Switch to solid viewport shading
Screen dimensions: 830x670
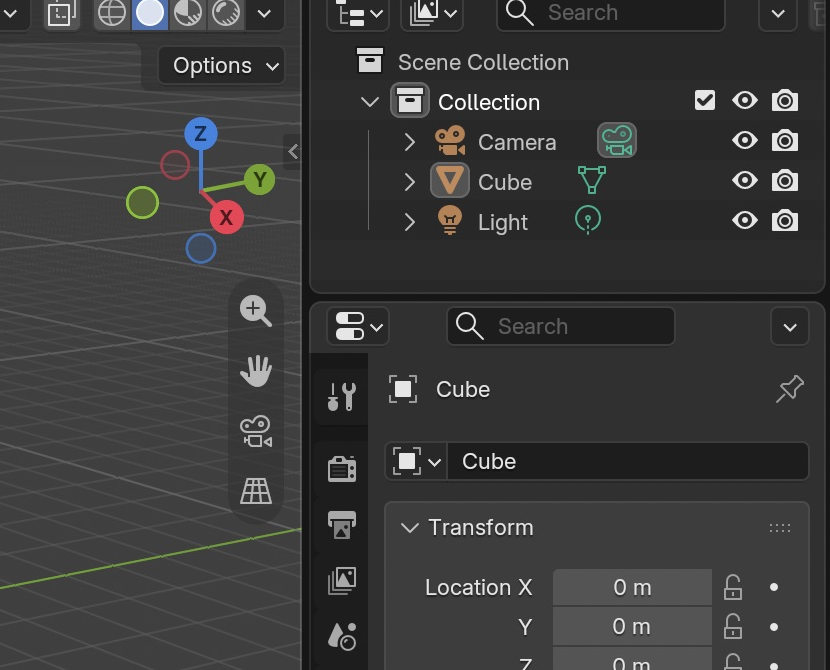(x=150, y=13)
